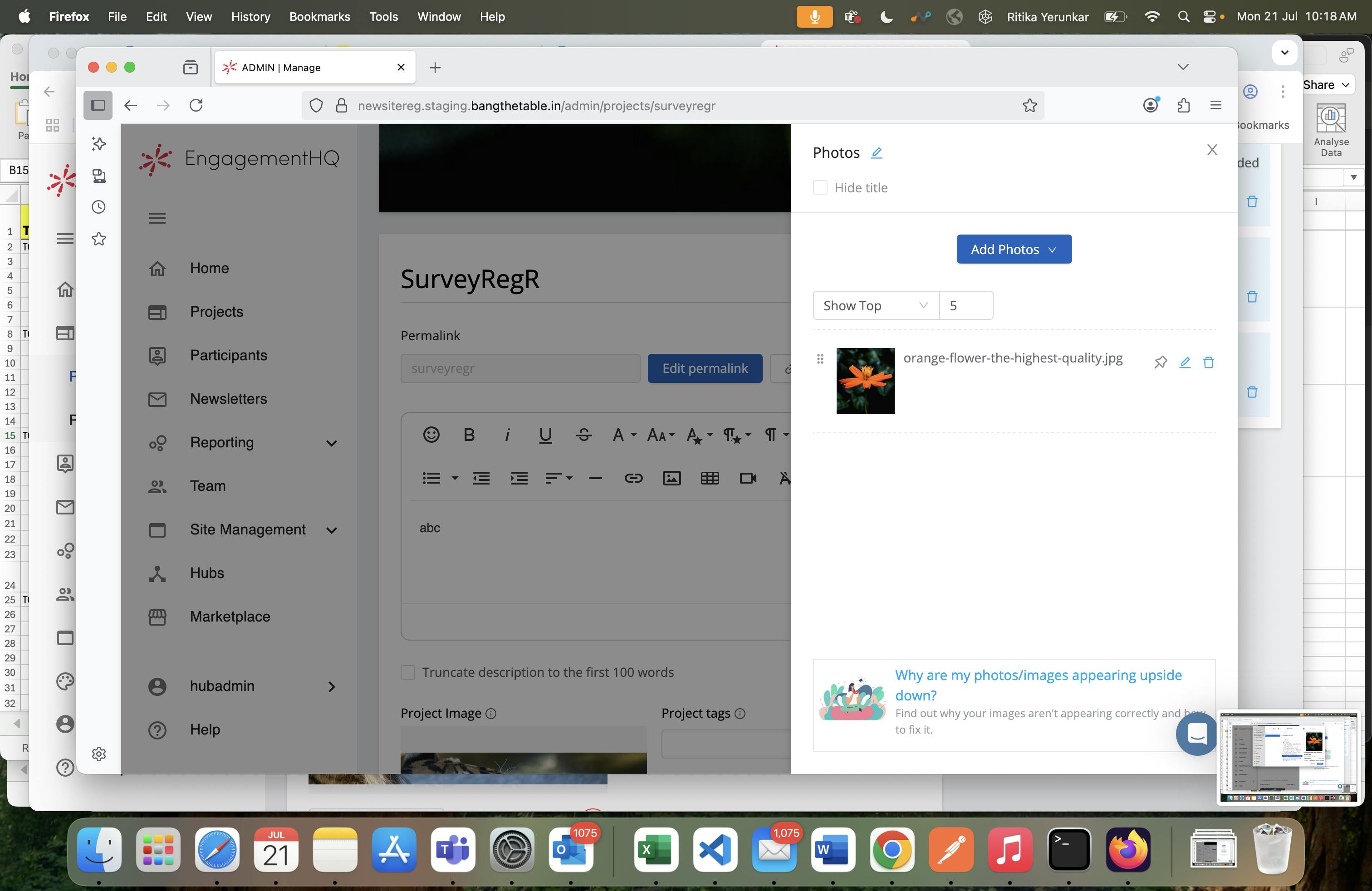Image resolution: width=1372 pixels, height=891 pixels.
Task: Open the Bookmarks menu in the menu bar
Action: (319, 16)
